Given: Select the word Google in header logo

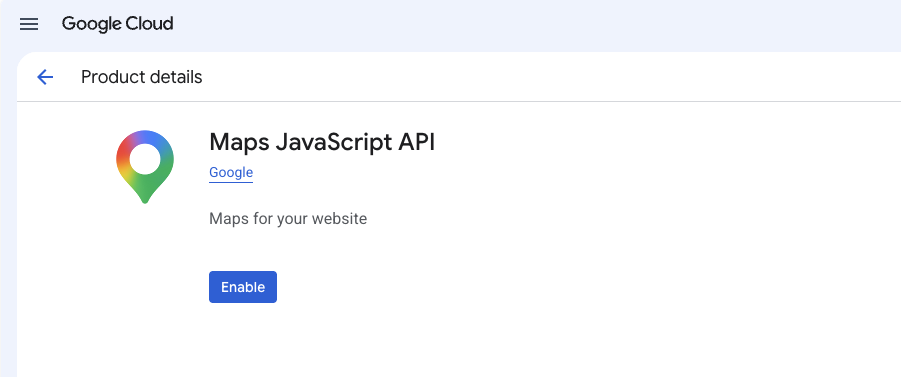Looking at the screenshot, I should pyautogui.click(x=92, y=24).
